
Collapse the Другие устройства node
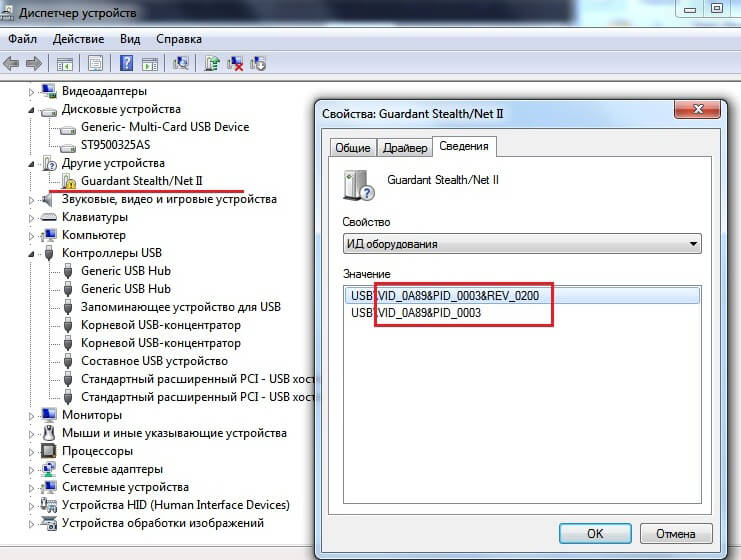coord(31,164)
